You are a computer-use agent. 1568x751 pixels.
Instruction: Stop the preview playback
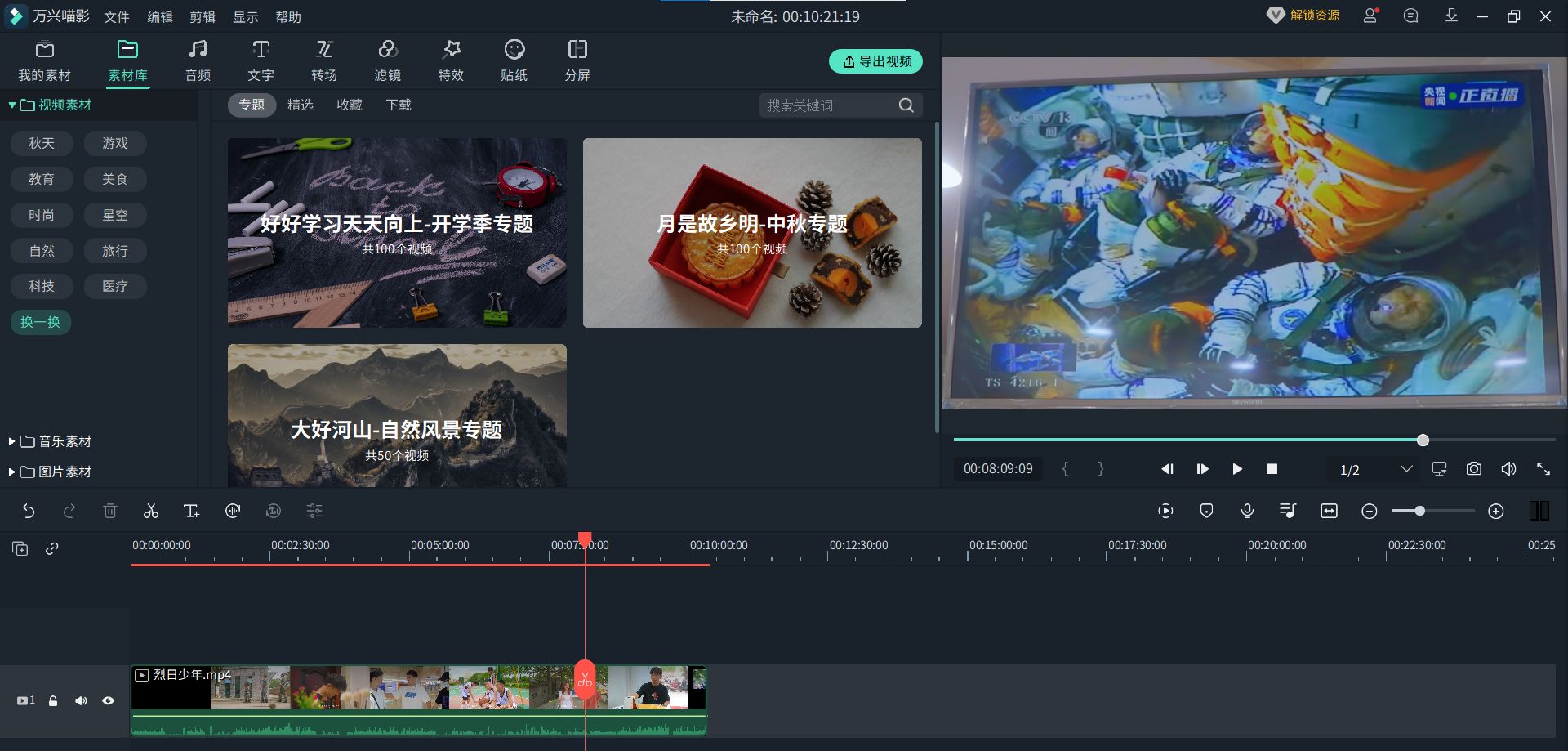click(1272, 469)
